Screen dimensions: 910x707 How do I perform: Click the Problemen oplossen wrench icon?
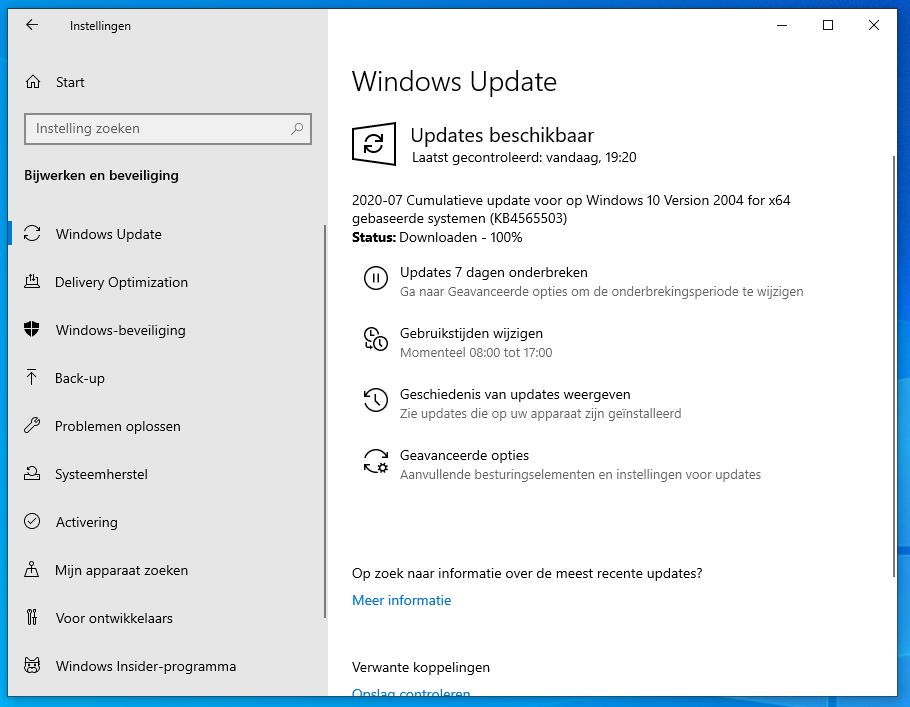pos(32,426)
